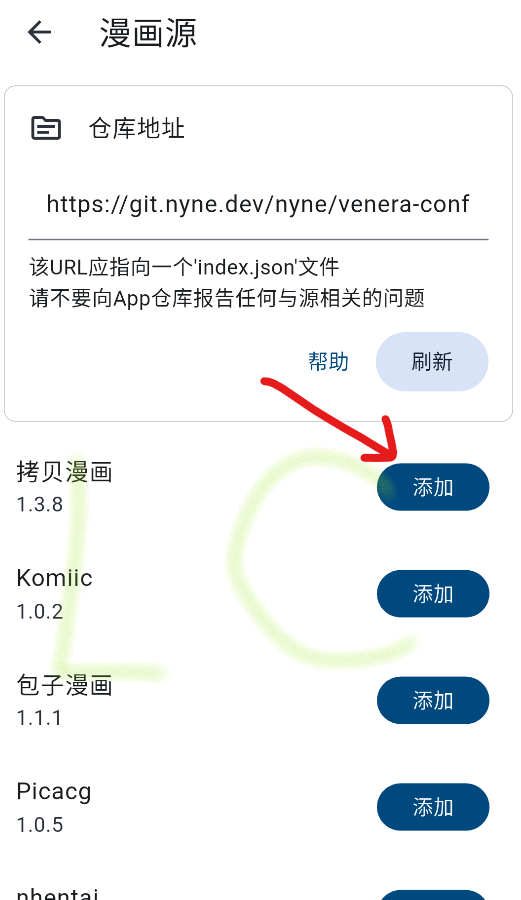The image size is (521, 900).
Task: Click the repository address document icon
Action: pos(46,128)
